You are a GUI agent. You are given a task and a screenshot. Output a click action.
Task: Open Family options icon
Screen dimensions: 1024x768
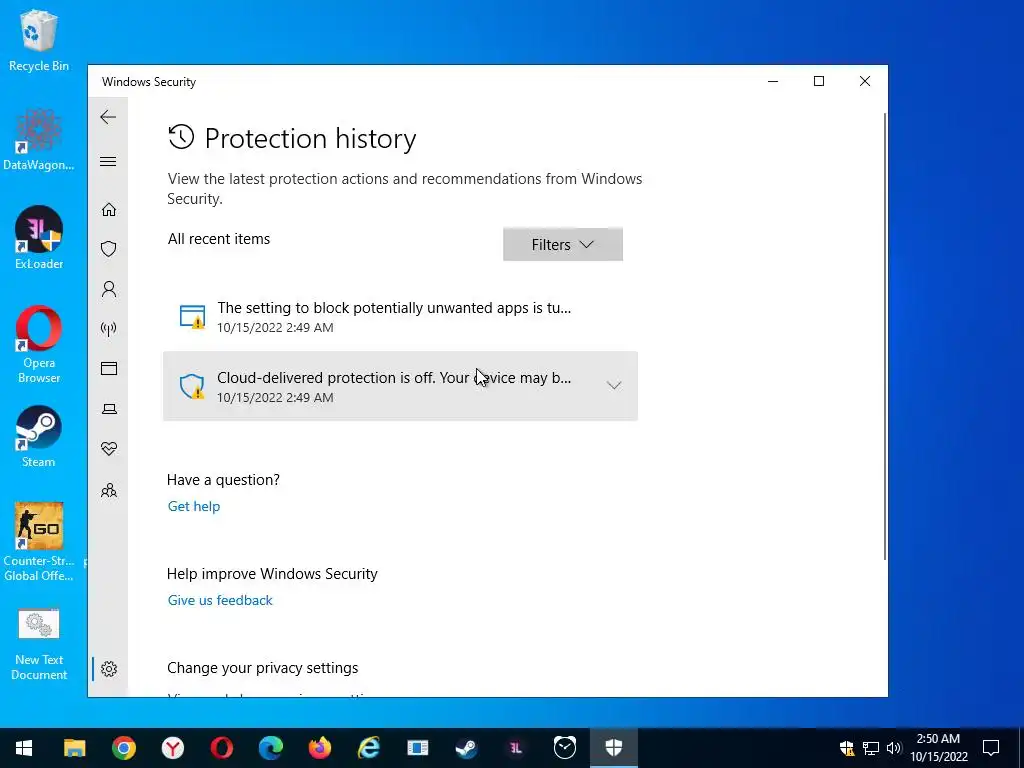[x=109, y=490]
